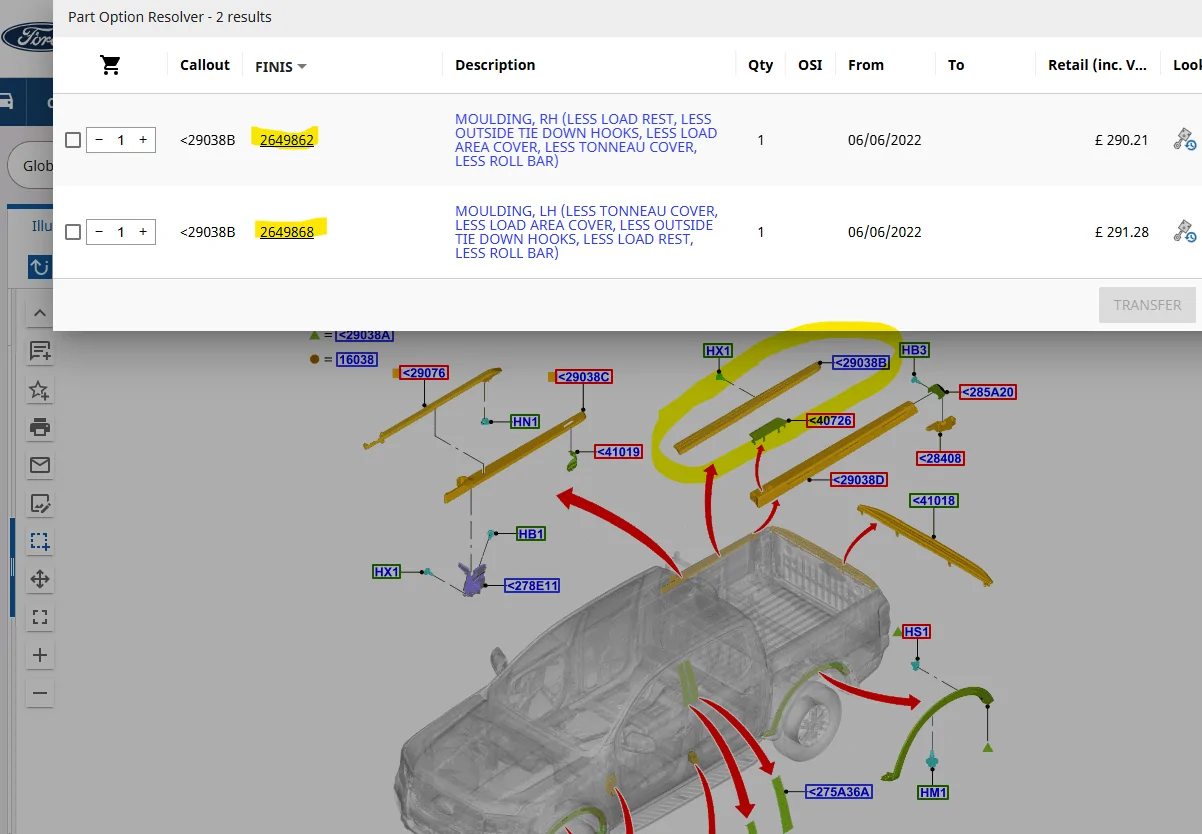Screen dimensions: 1202x834
Task: Click the email envelope icon
Action: click(40, 465)
